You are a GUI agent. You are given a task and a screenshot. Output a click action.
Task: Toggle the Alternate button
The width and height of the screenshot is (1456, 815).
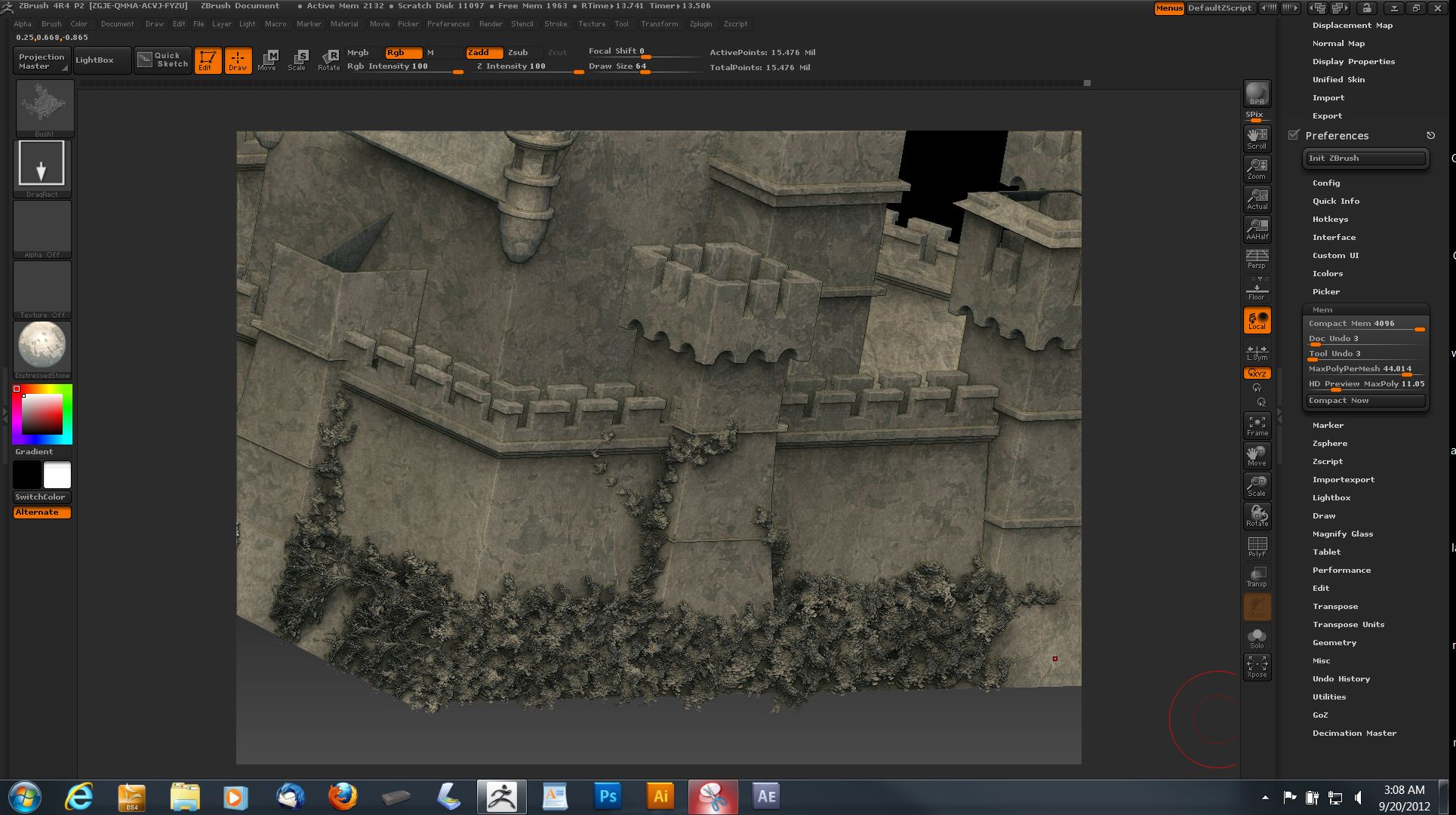(42, 512)
